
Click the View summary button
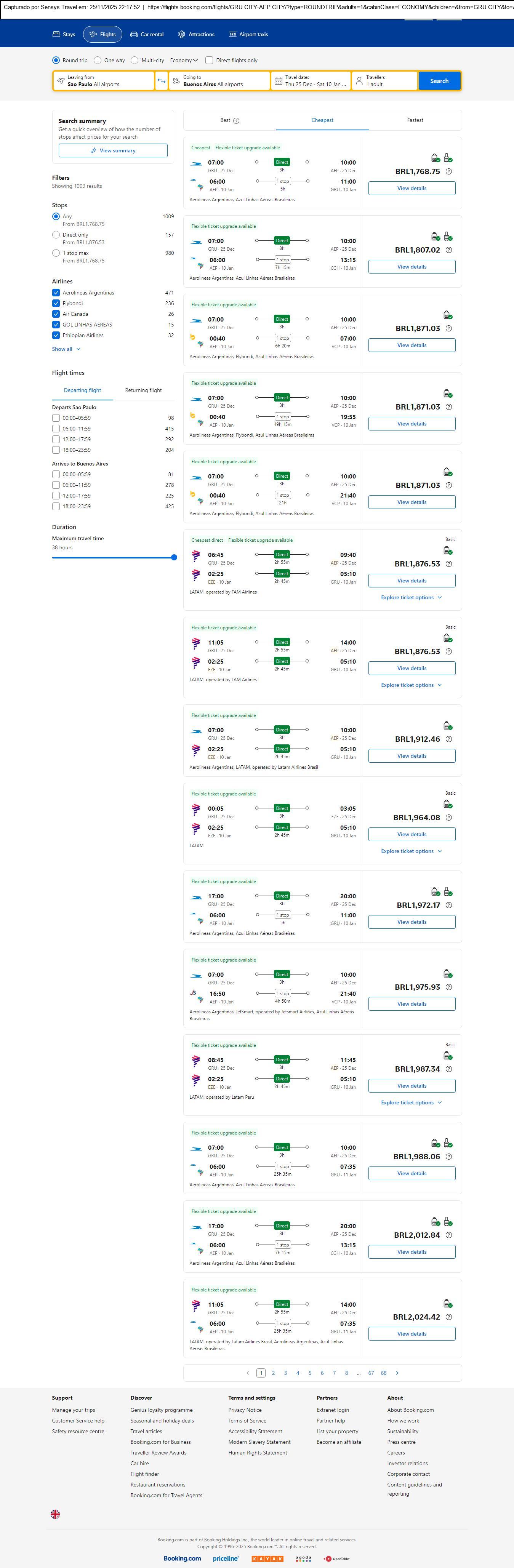pyautogui.click(x=113, y=150)
